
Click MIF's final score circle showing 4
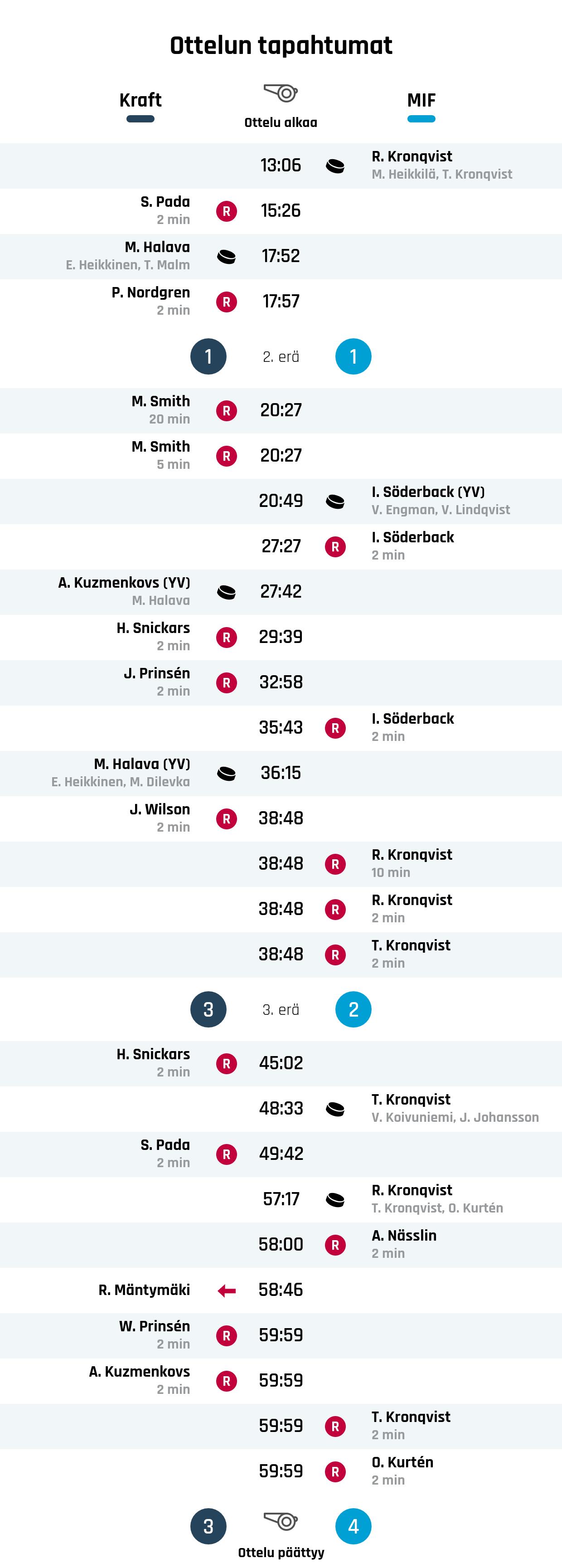coord(354,1526)
